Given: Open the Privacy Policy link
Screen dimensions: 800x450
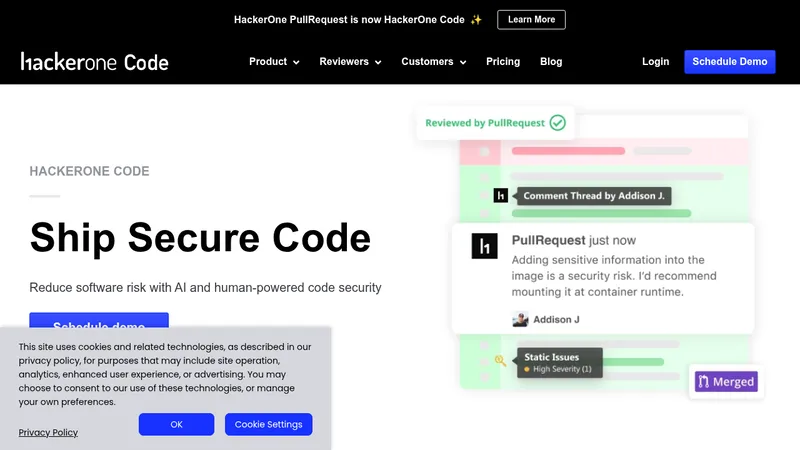Looking at the screenshot, I should 48,433.
